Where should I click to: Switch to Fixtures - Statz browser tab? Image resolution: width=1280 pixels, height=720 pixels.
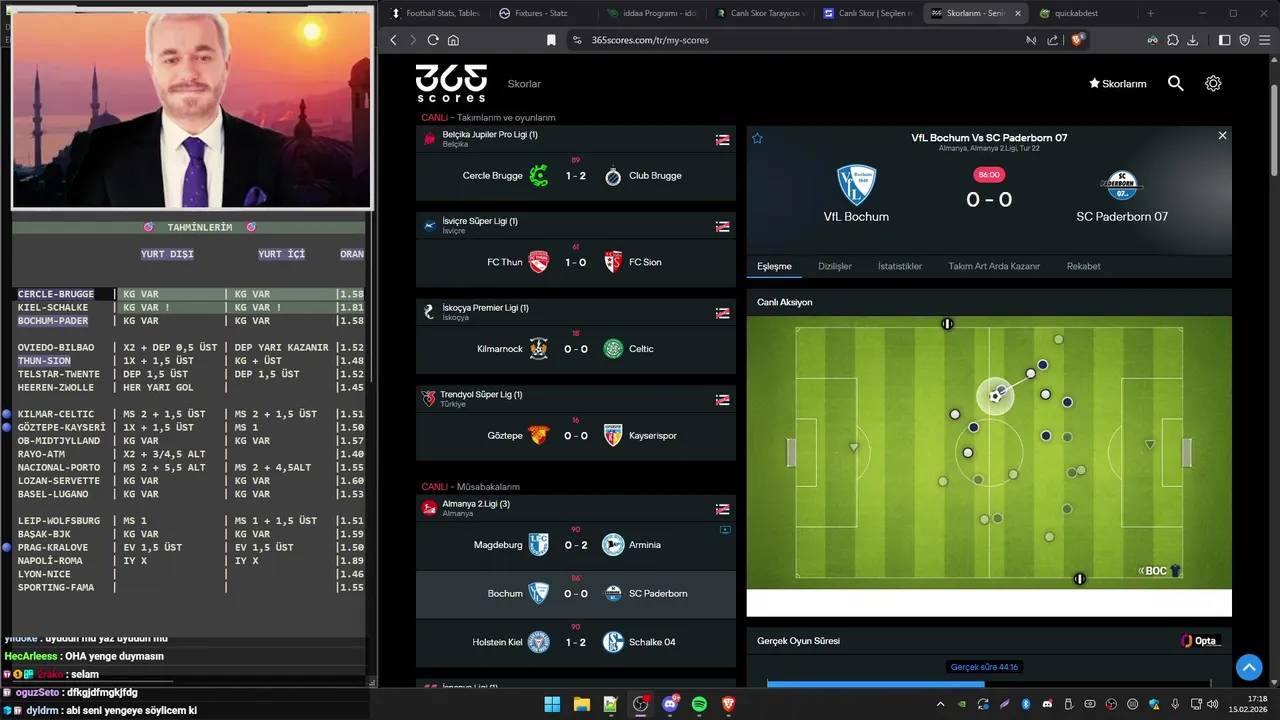541,13
